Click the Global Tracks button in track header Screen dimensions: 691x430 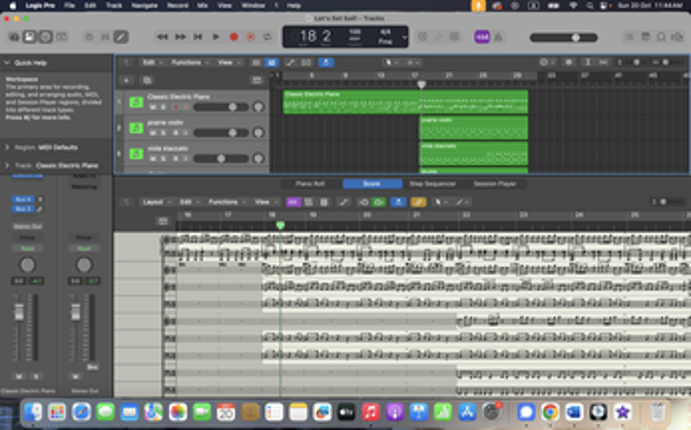[x=256, y=80]
